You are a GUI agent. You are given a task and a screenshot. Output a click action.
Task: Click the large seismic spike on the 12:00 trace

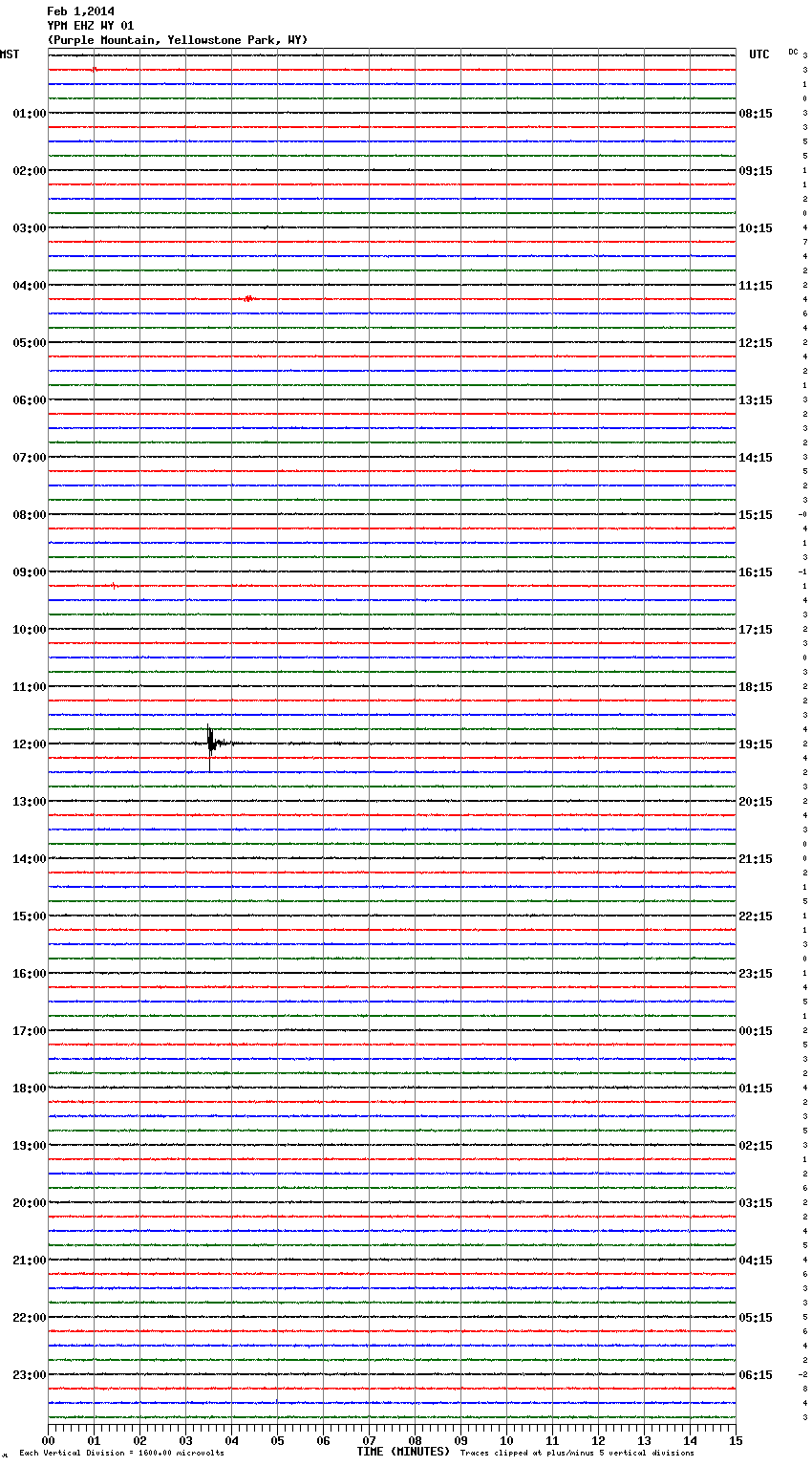[210, 743]
